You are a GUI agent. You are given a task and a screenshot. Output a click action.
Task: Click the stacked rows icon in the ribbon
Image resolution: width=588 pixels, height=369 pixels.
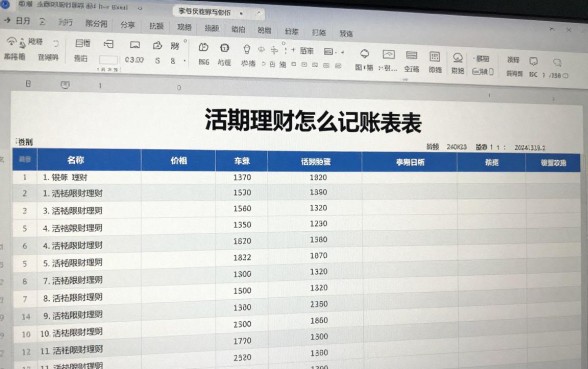point(411,55)
